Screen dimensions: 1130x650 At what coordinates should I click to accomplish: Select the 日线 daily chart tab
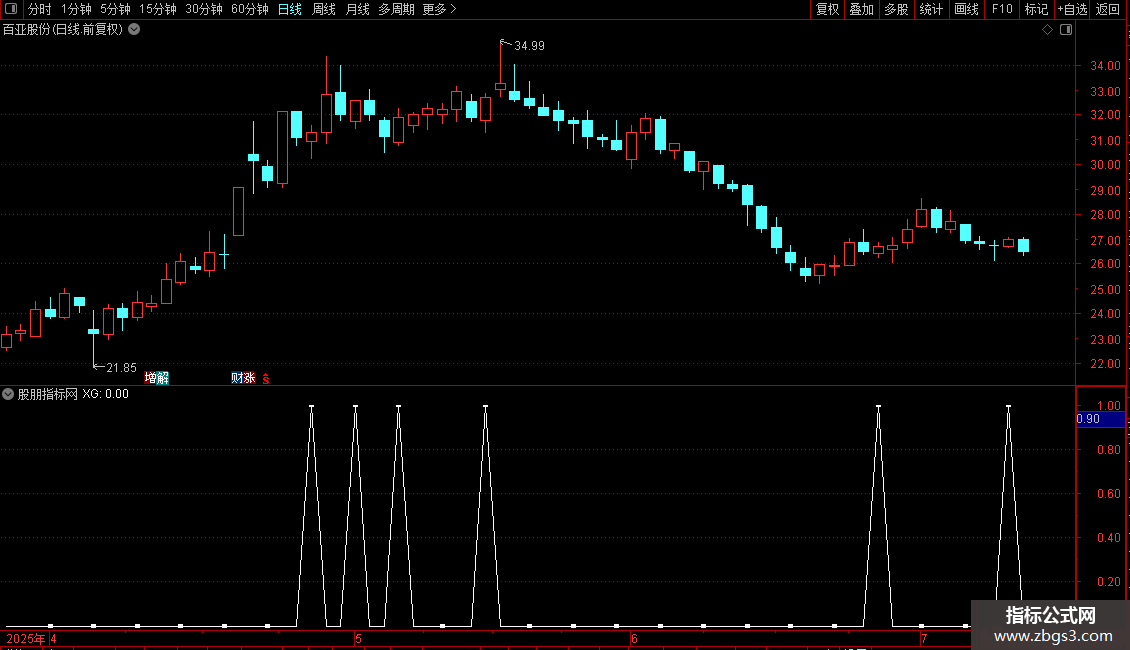pyautogui.click(x=290, y=9)
